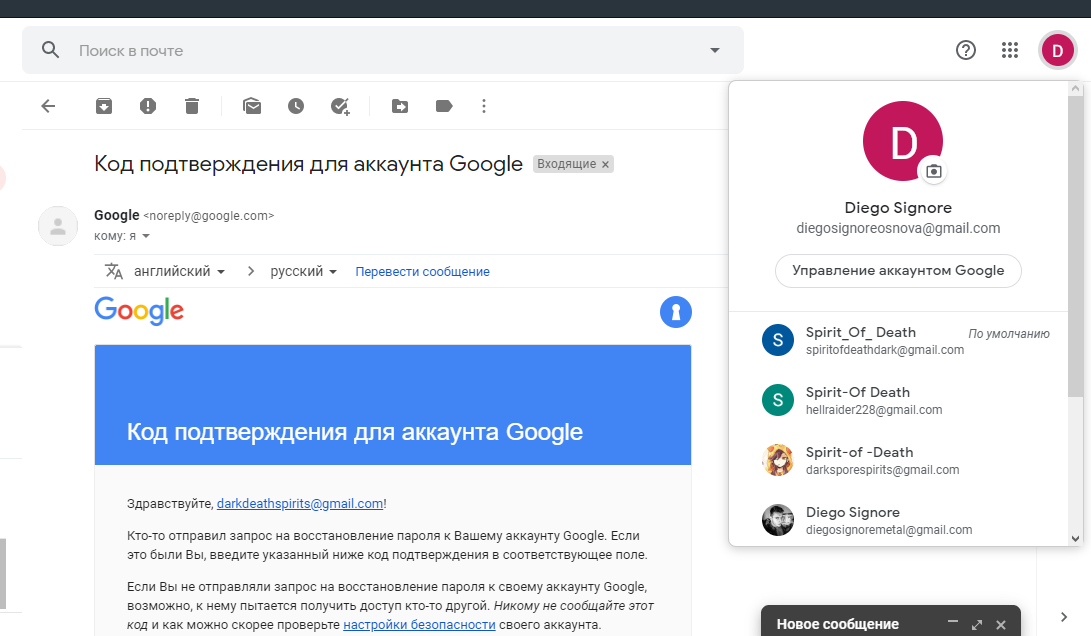The image size is (1091, 636).
Task: Close the Новое сообщение compose window
Action: coord(1001,624)
